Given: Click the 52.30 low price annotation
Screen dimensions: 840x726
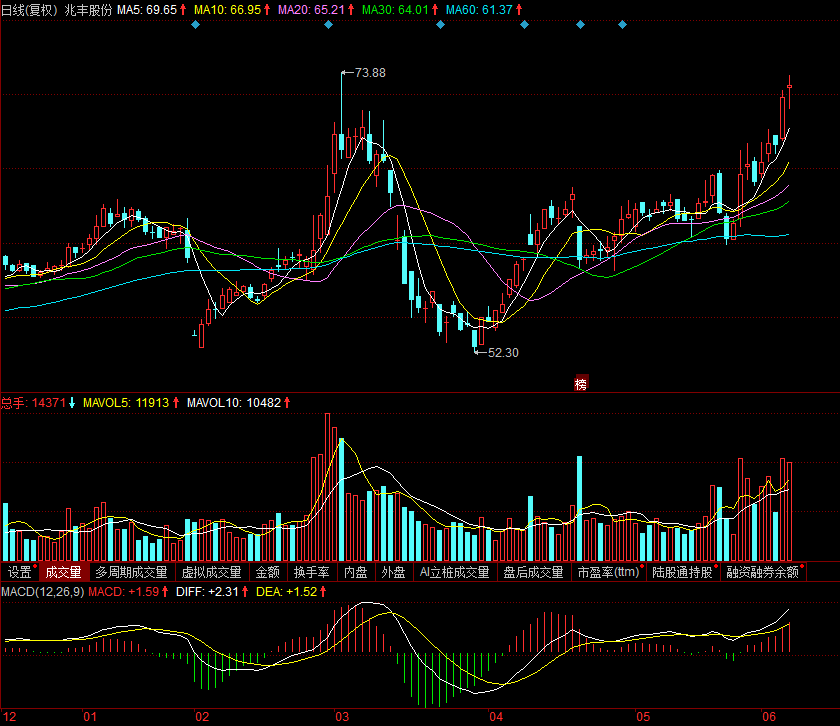Looking at the screenshot, I should pos(503,353).
